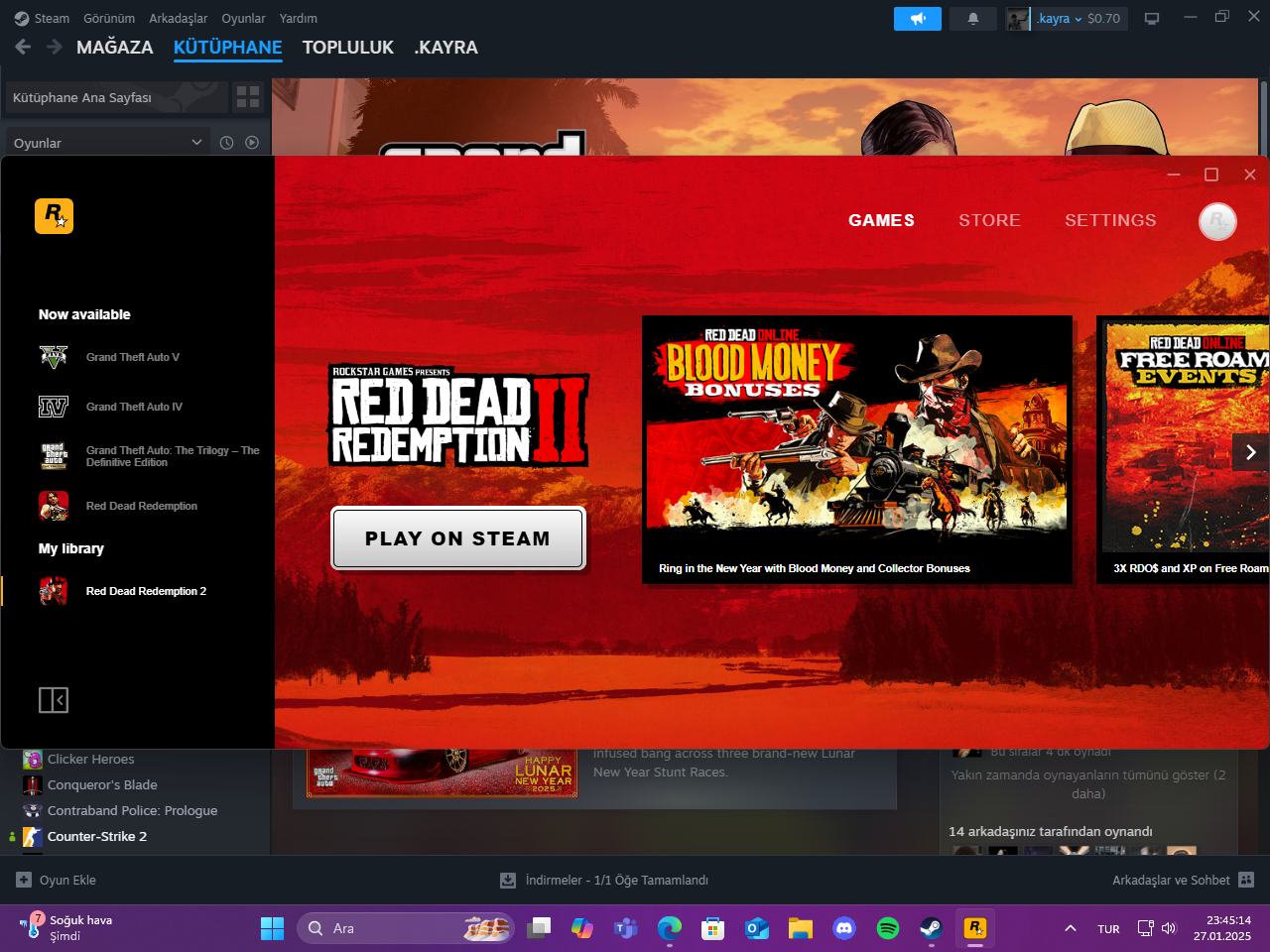This screenshot has width=1270, height=952.
Task: Open Discord from the taskbar
Action: click(x=844, y=928)
